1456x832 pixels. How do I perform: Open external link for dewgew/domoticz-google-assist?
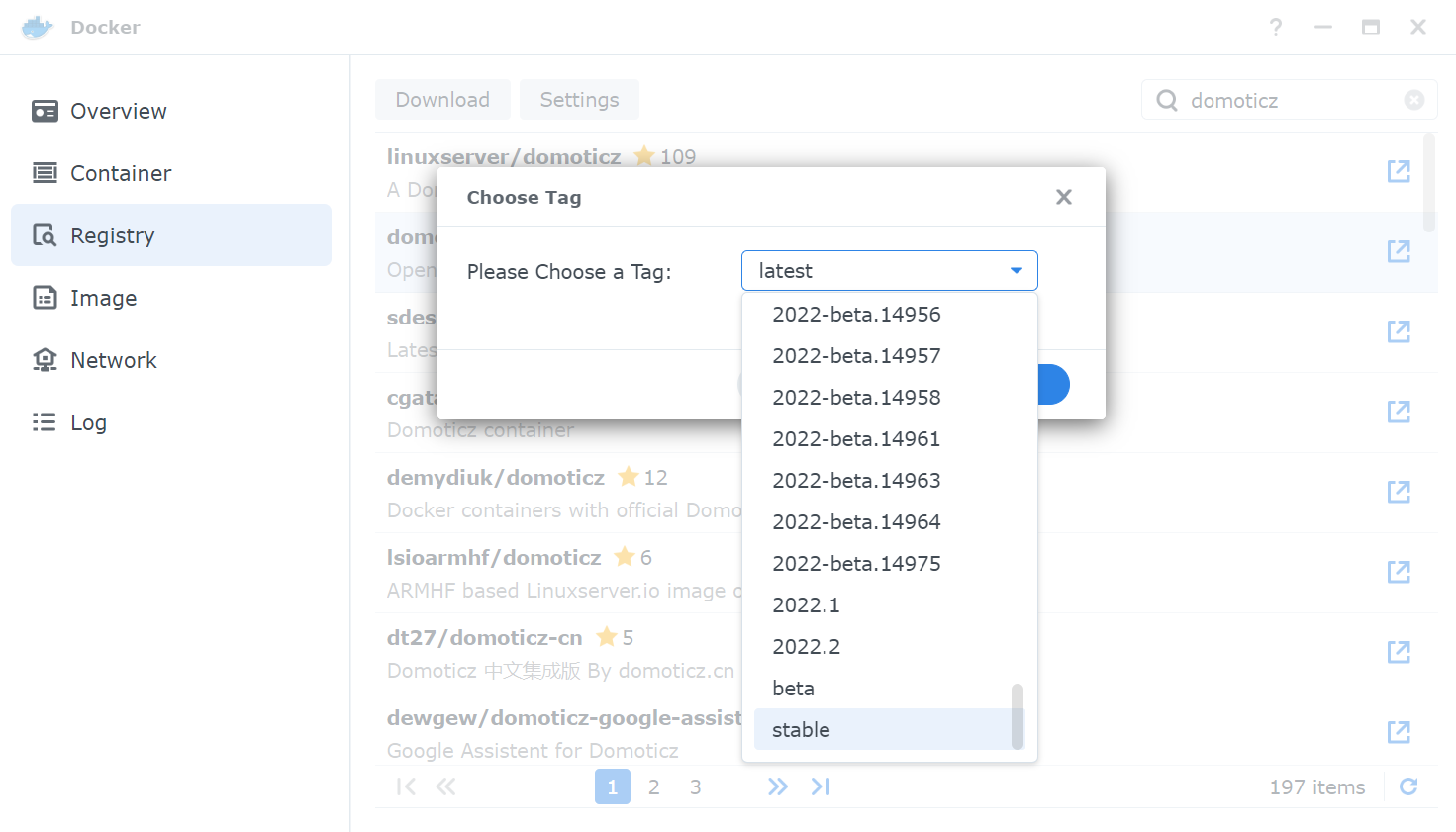pos(1399,732)
